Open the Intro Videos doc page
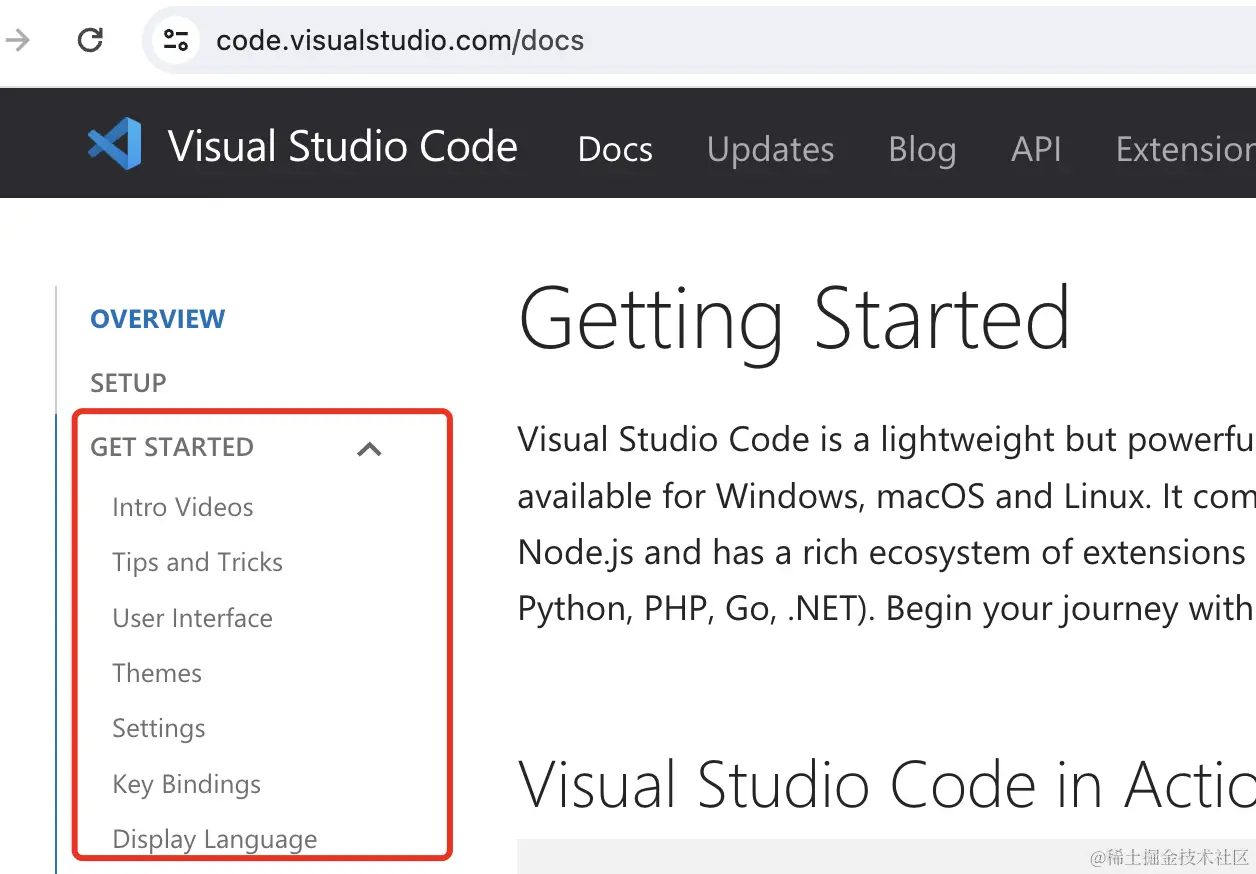This screenshot has width=1256, height=874. [183, 507]
